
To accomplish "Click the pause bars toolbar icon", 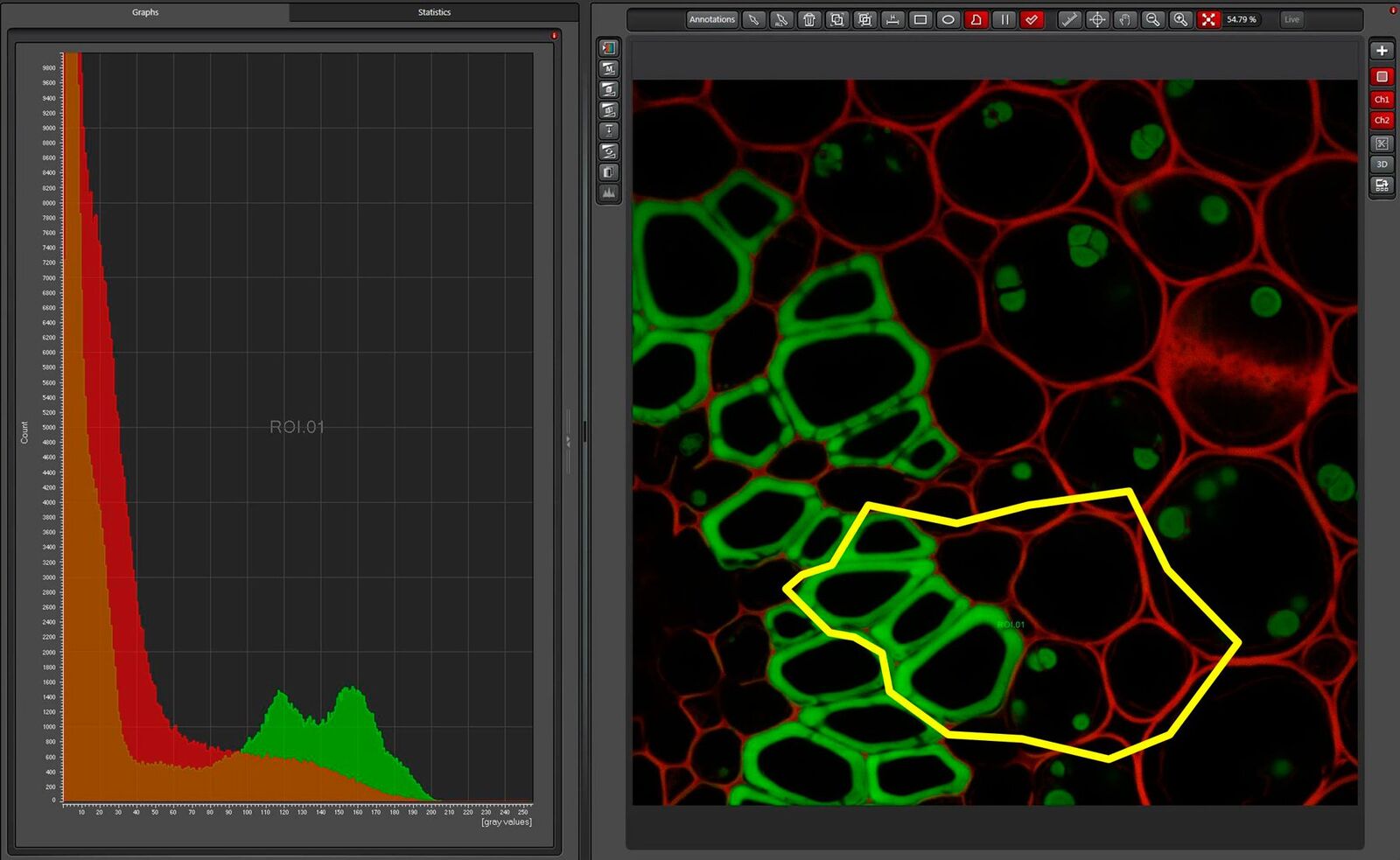I will 1004,19.
